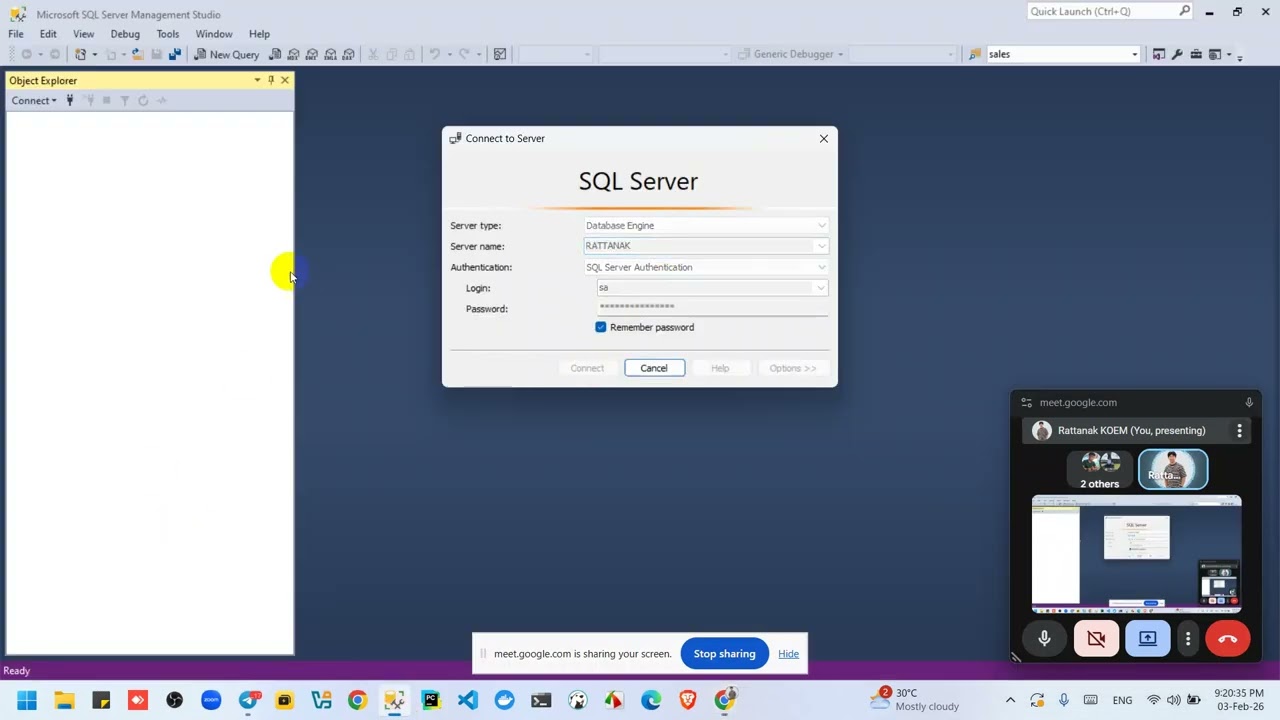Open the Help menu

pos(259,34)
